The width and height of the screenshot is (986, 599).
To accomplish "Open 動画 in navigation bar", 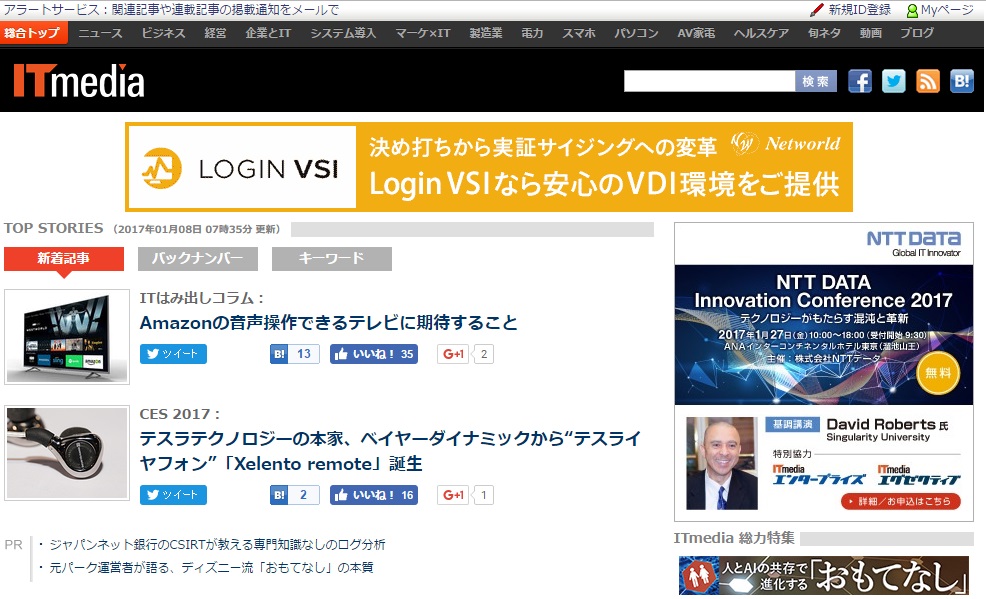I will (870, 33).
